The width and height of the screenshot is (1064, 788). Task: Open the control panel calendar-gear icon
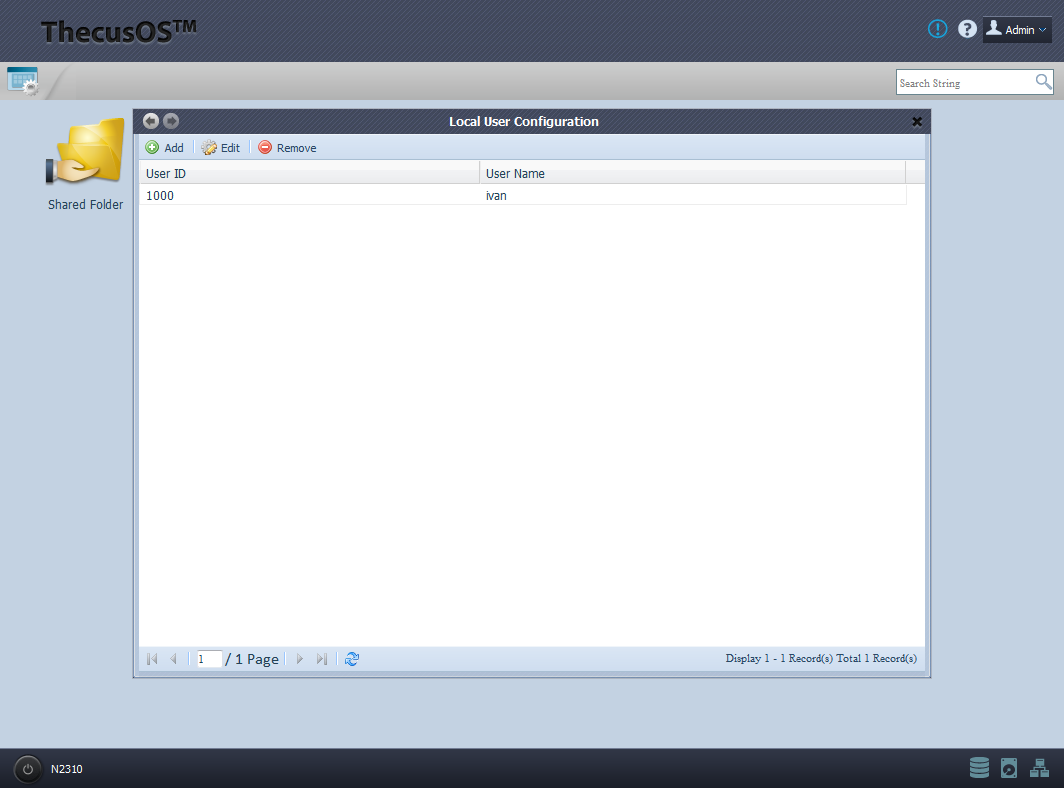coord(22,81)
